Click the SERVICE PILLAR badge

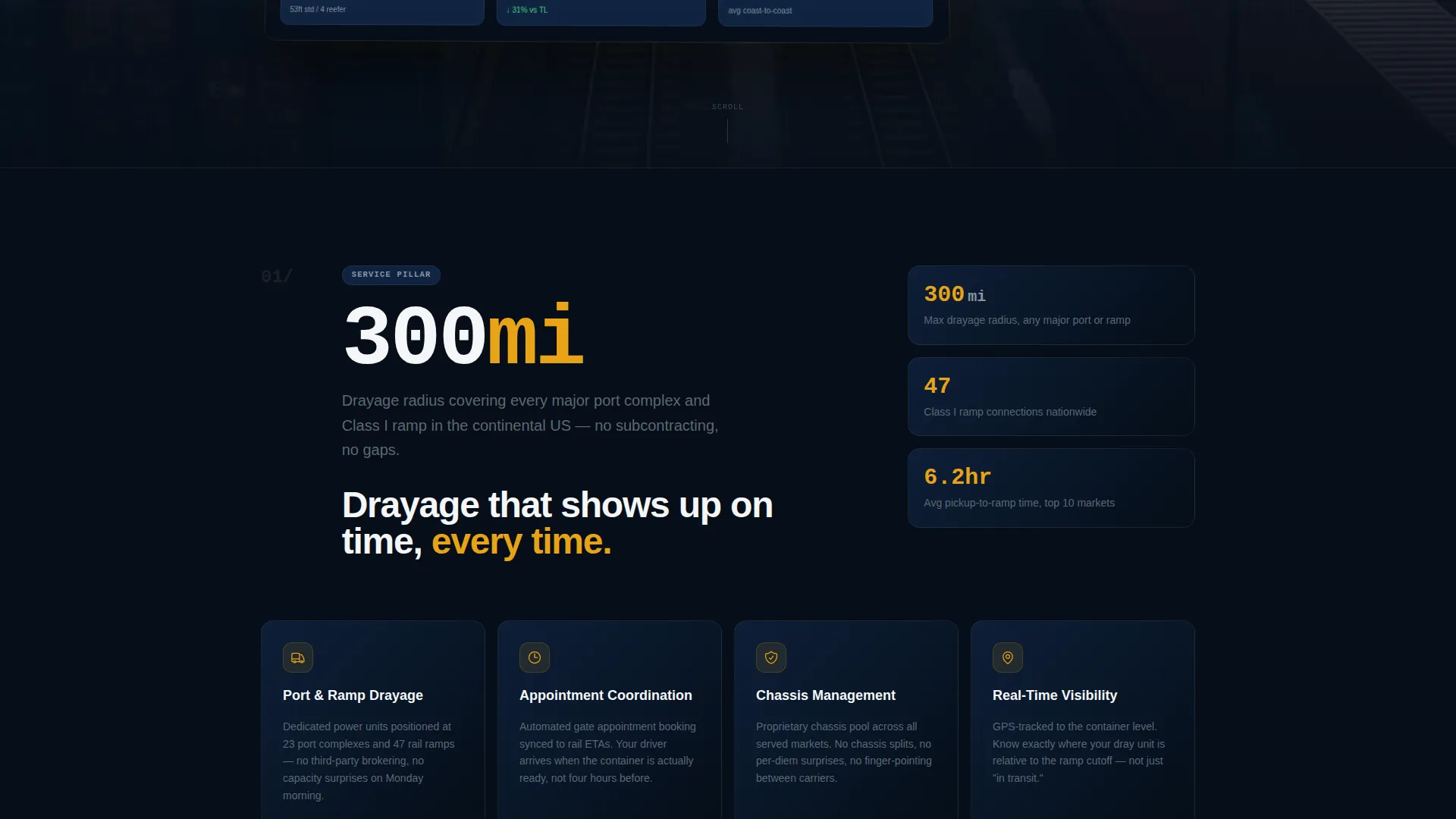point(391,275)
